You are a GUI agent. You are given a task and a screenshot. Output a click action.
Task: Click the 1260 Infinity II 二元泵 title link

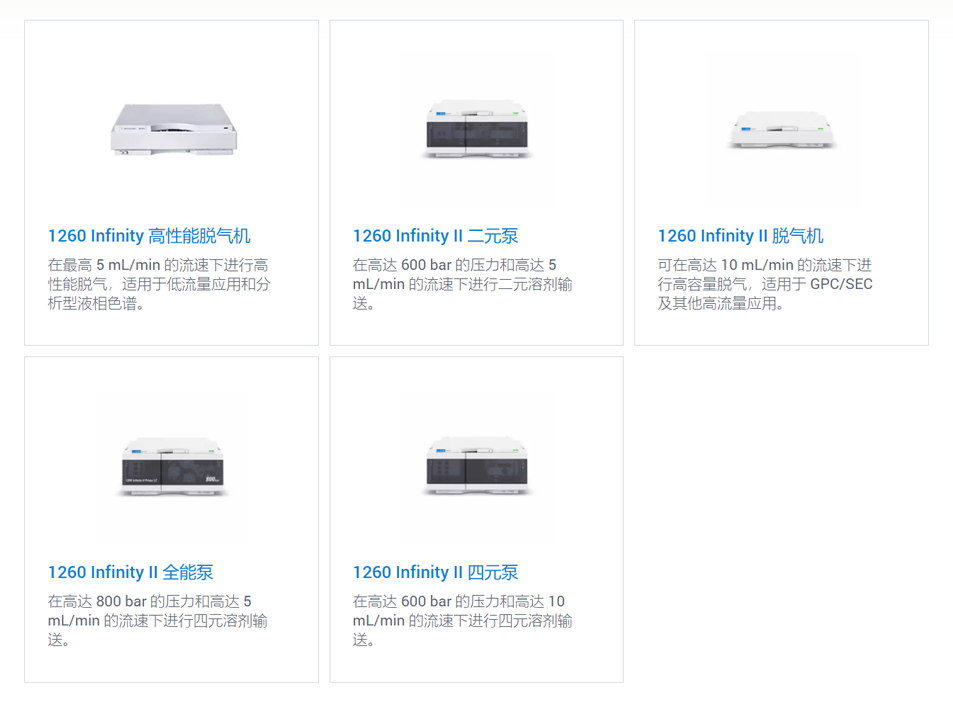point(435,236)
